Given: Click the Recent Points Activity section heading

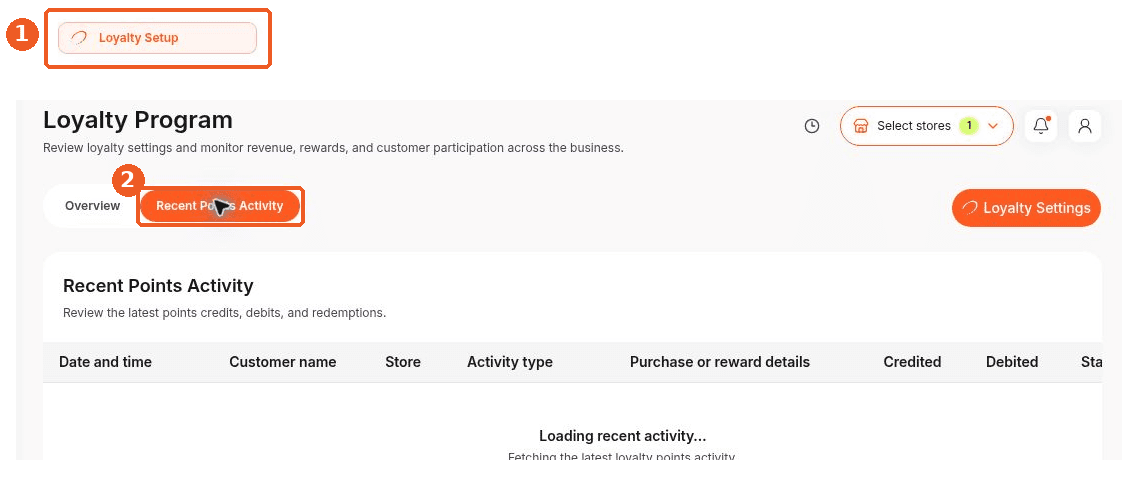Looking at the screenshot, I should pyautogui.click(x=158, y=286).
